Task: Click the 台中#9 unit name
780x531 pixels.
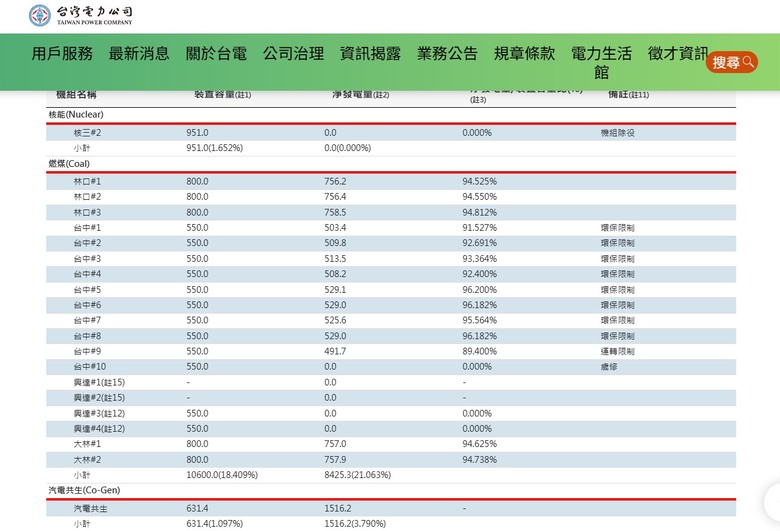Action: point(88,351)
